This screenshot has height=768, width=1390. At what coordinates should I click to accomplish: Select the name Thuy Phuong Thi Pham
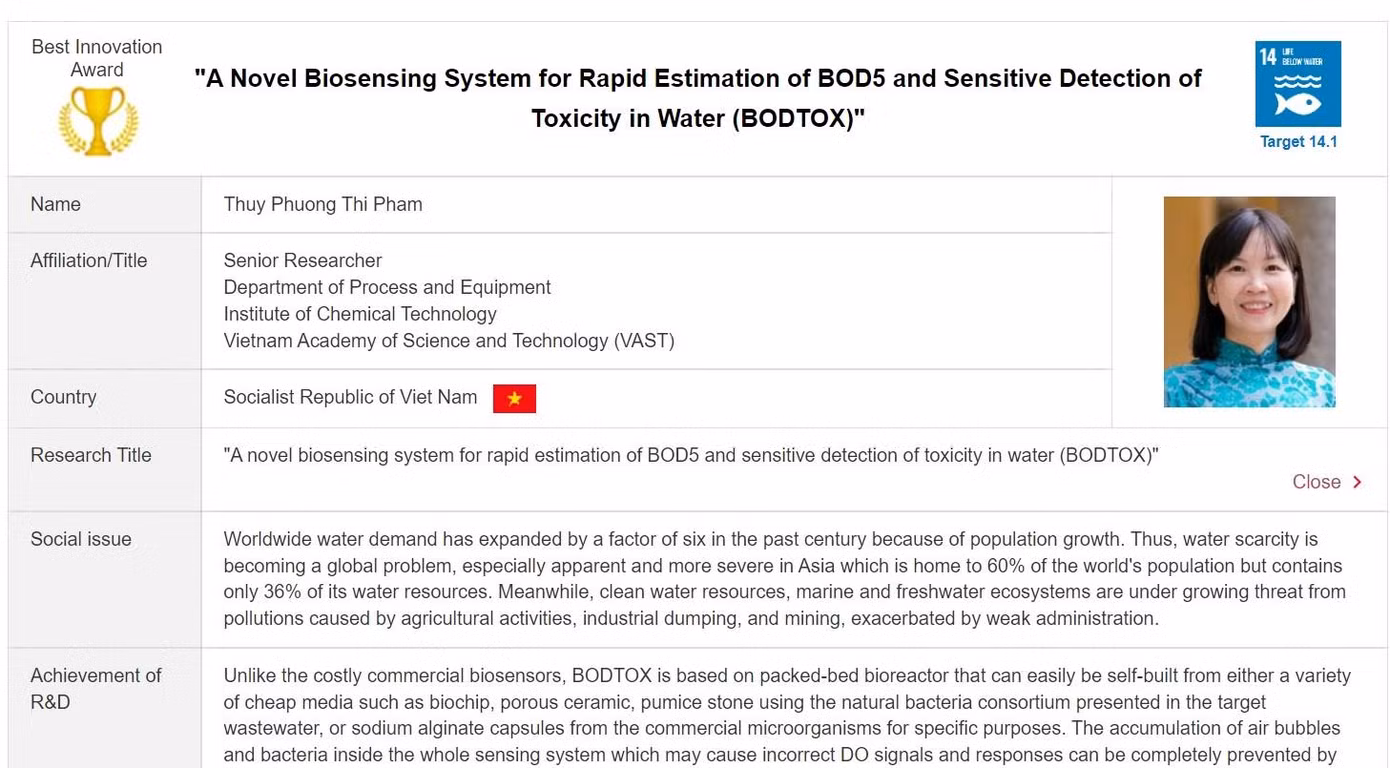(x=323, y=204)
